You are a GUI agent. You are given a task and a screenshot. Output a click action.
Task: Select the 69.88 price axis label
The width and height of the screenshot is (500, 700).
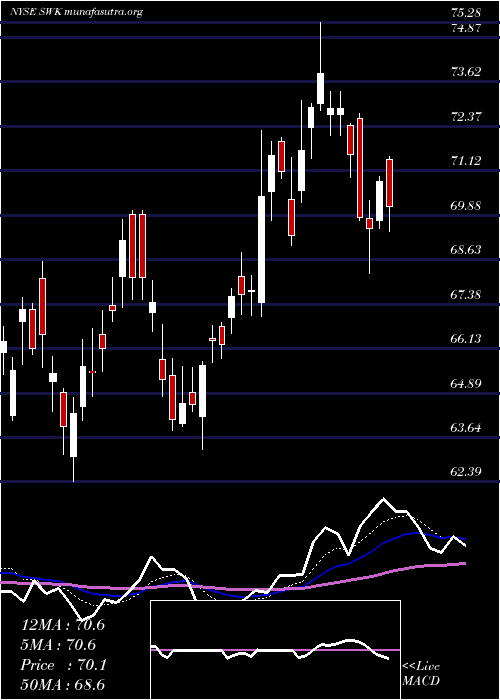[x=467, y=206]
